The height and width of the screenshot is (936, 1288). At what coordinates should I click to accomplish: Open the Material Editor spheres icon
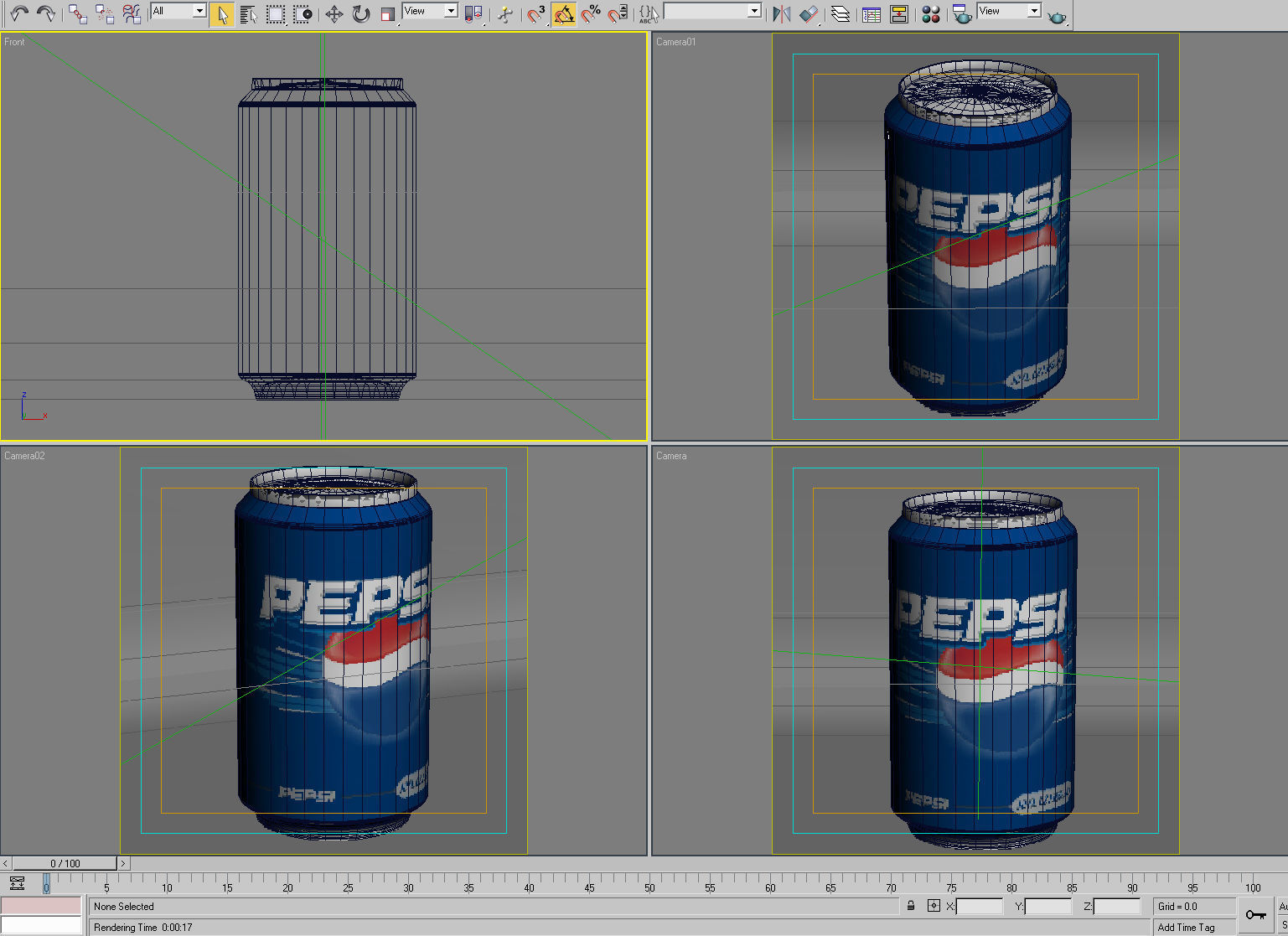coord(930,14)
